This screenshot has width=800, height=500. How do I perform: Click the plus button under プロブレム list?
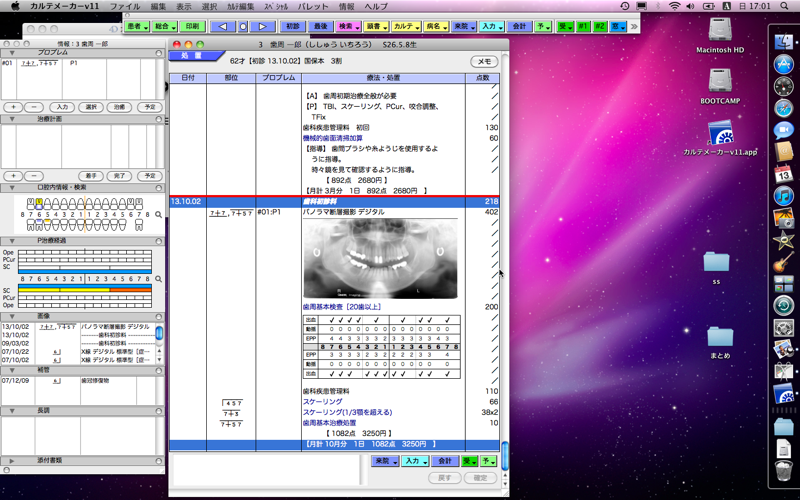point(13,105)
